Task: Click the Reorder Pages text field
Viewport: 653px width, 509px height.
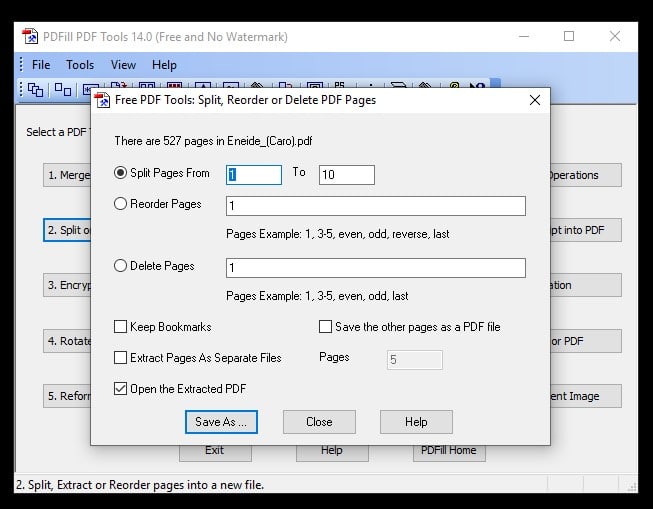Action: pyautogui.click(x=376, y=206)
